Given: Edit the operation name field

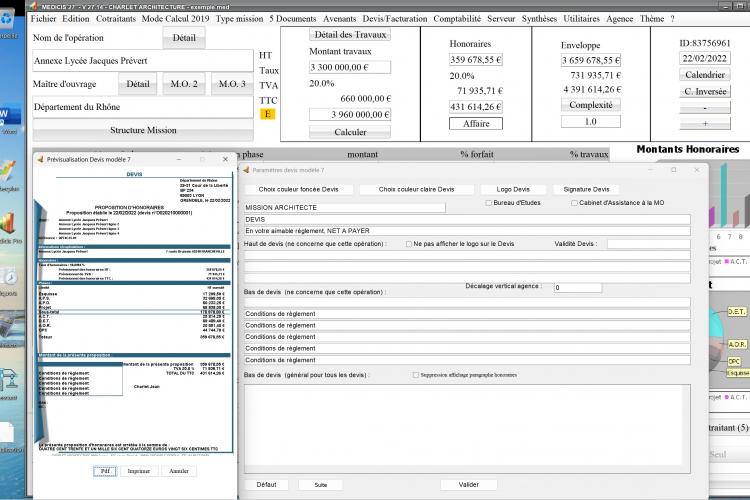Looking at the screenshot, I should [143, 61].
